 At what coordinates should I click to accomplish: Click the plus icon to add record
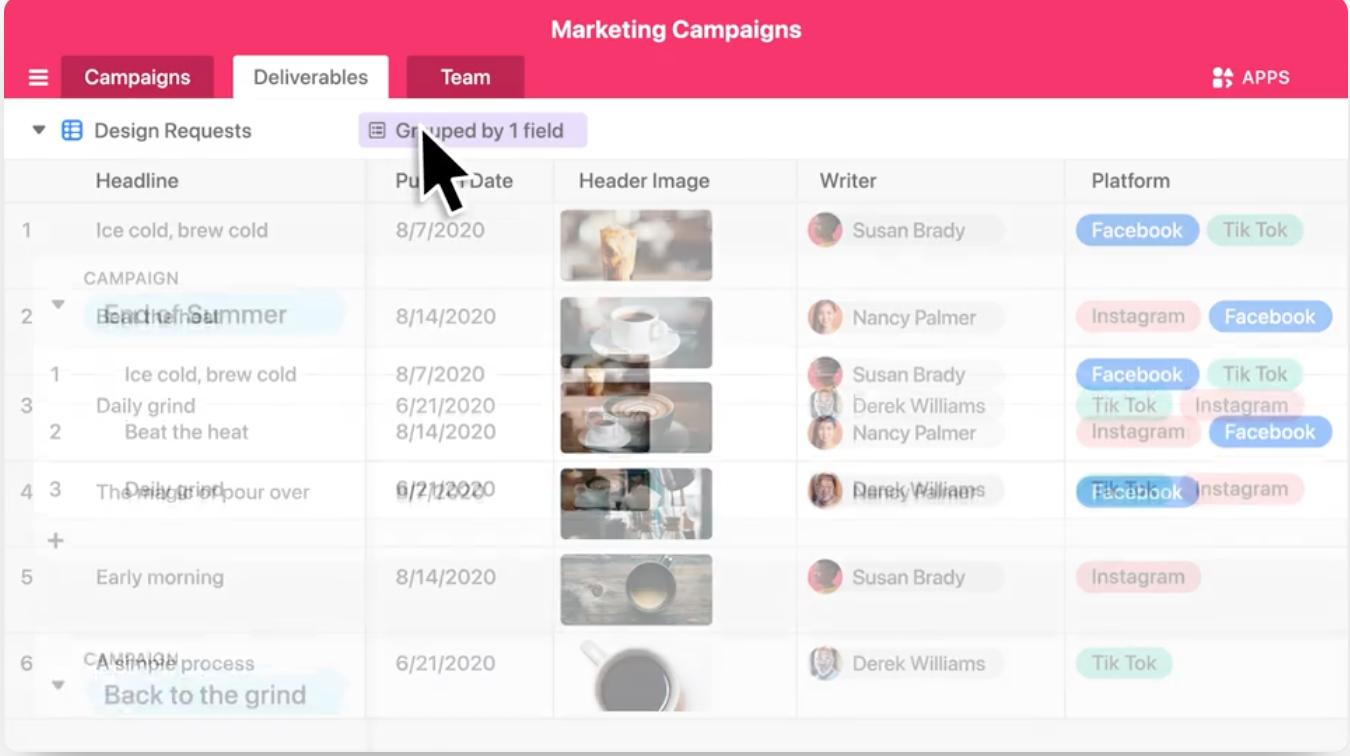56,541
